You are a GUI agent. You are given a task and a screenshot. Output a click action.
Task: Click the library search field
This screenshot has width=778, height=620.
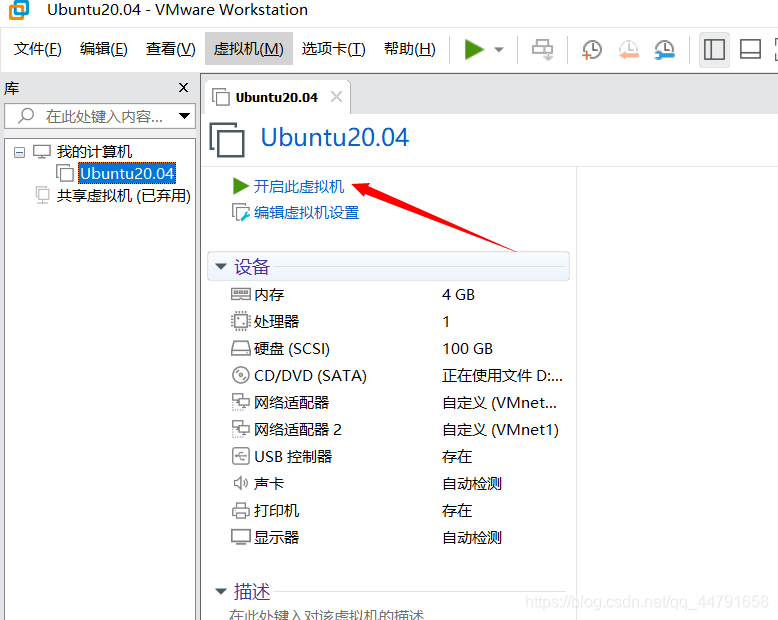(99, 116)
